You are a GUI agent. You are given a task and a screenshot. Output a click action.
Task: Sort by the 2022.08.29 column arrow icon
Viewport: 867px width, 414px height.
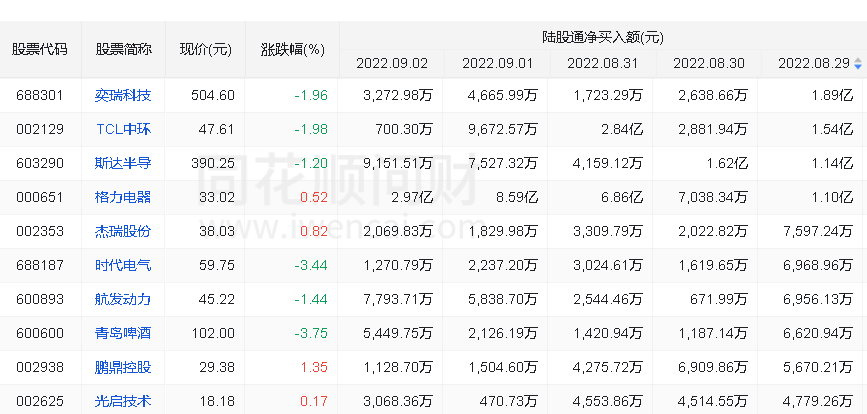coord(858,63)
